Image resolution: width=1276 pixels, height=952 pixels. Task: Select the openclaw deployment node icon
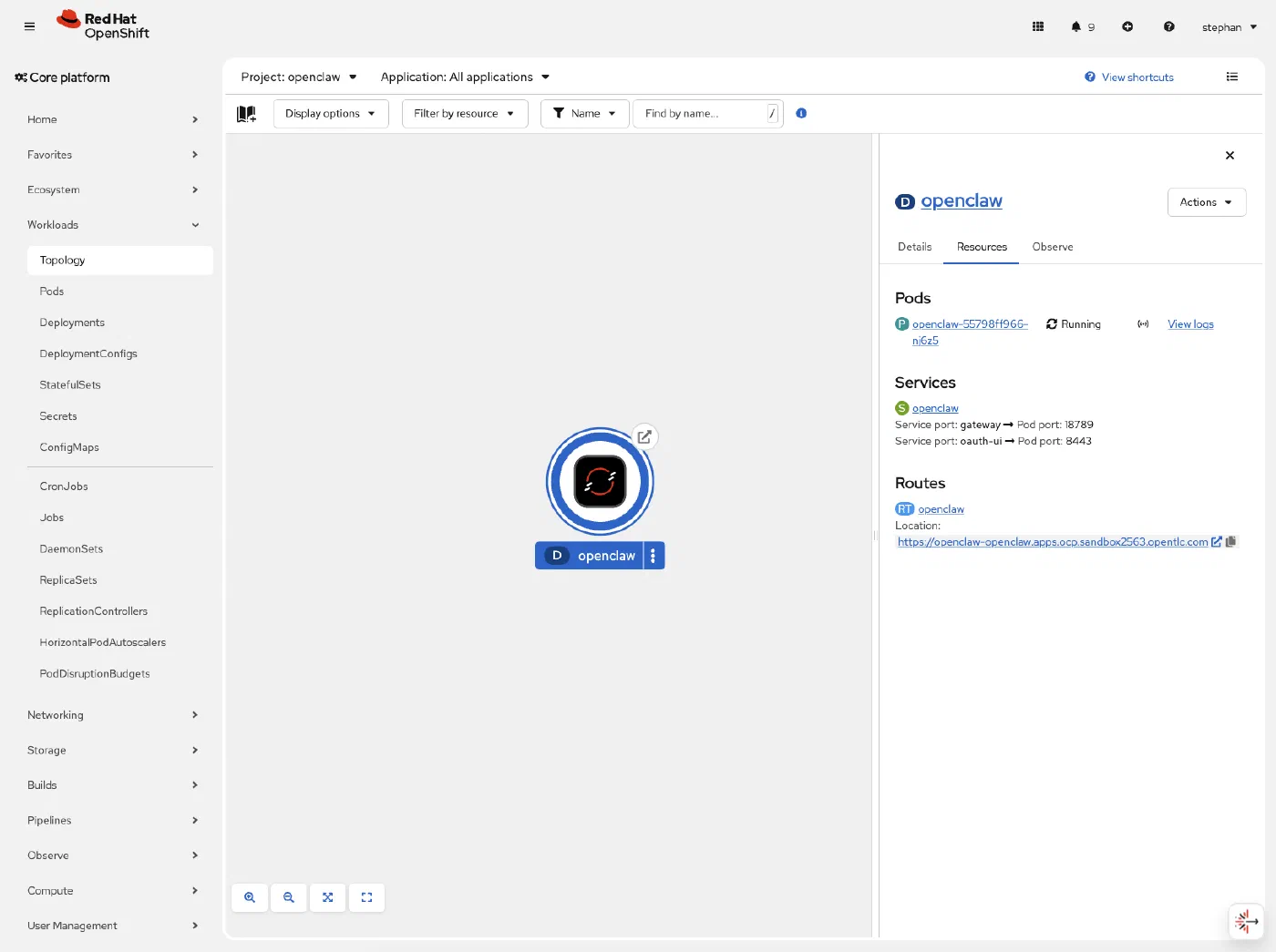[x=600, y=481]
